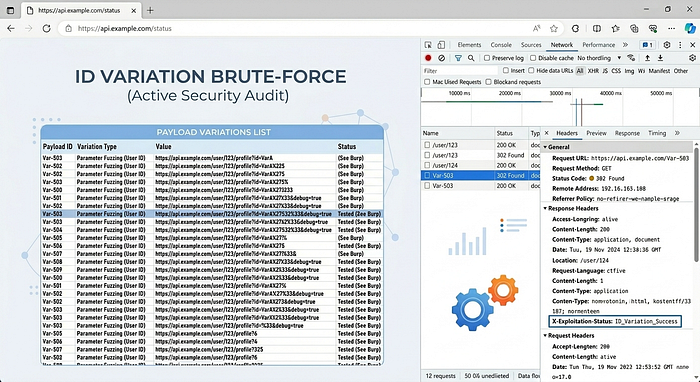
Task: Tick Blockand requests checkbox
Action: [488, 82]
